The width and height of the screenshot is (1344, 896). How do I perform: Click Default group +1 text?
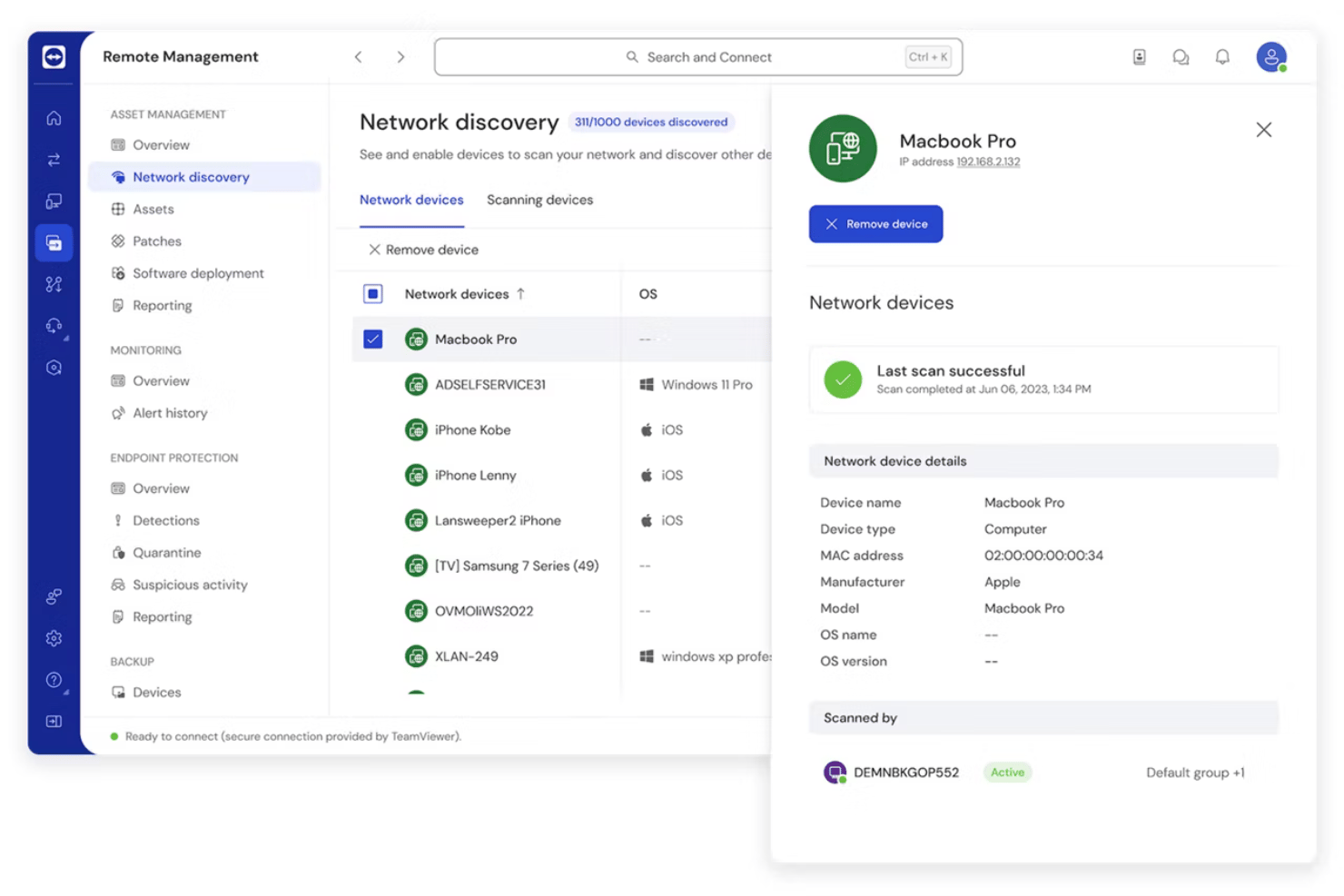click(1195, 773)
